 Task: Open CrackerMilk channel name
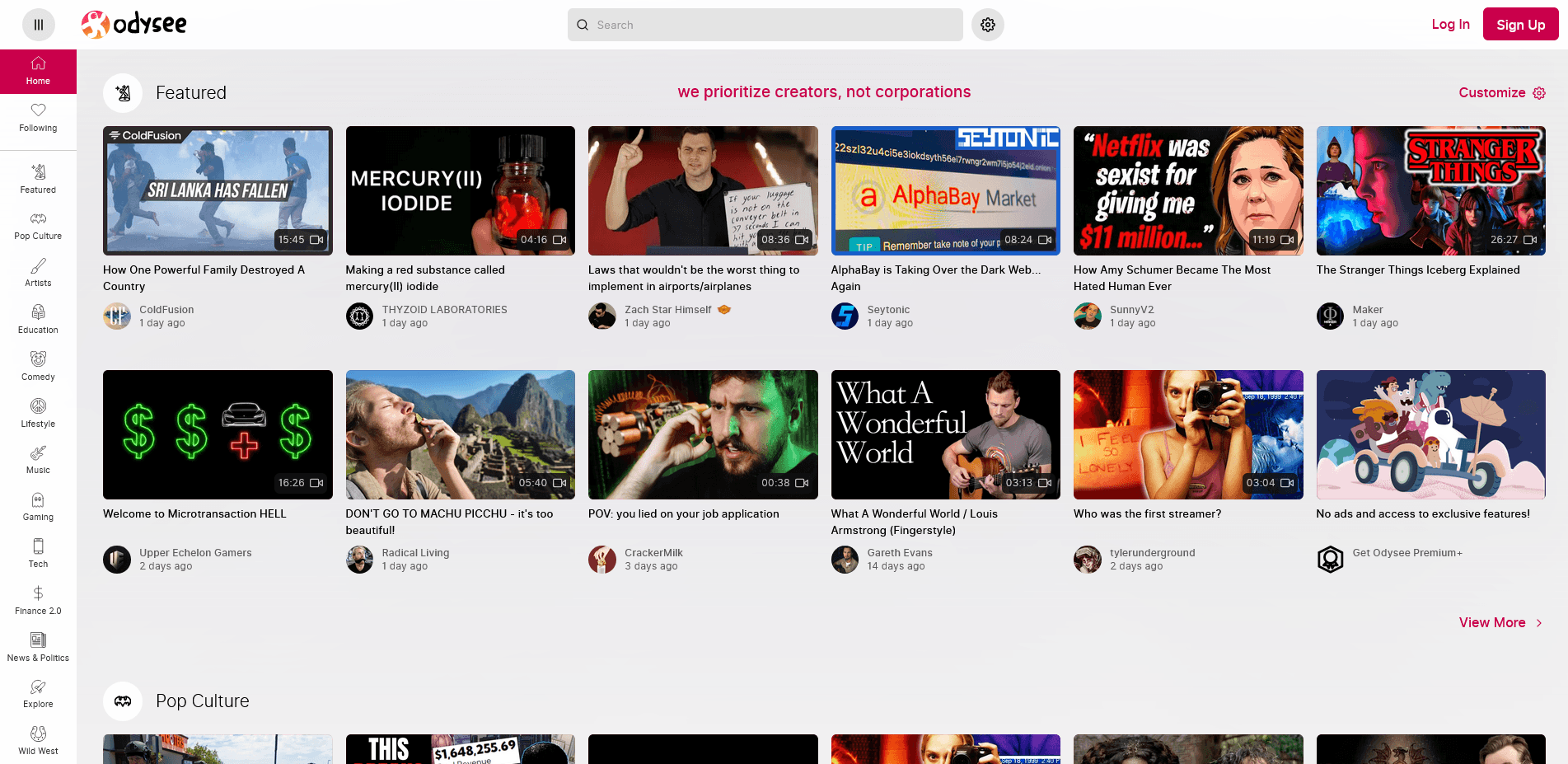click(653, 553)
